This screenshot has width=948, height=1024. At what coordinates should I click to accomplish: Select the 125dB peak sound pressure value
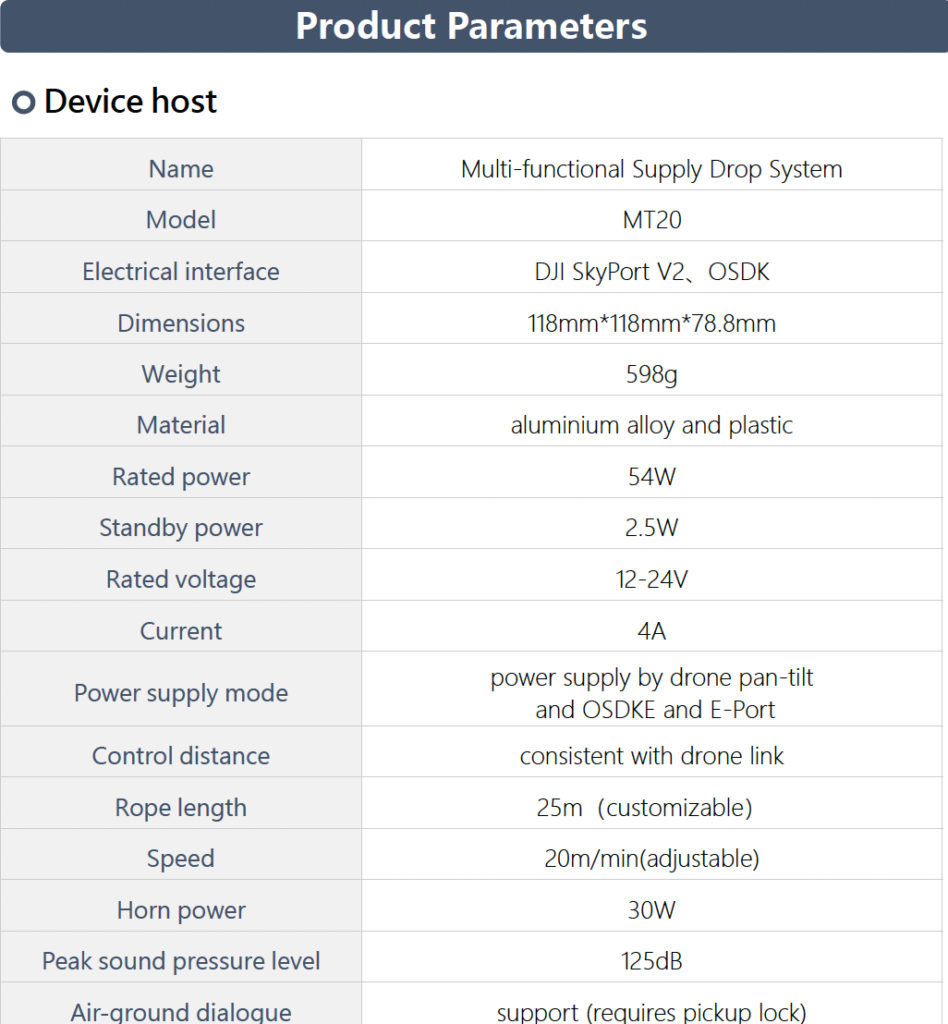(651, 962)
